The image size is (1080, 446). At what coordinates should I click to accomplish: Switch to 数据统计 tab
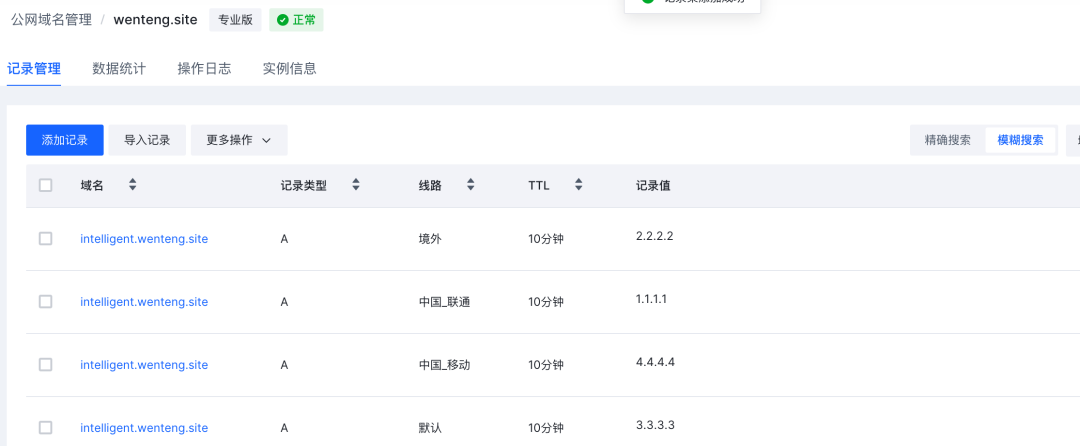[119, 68]
